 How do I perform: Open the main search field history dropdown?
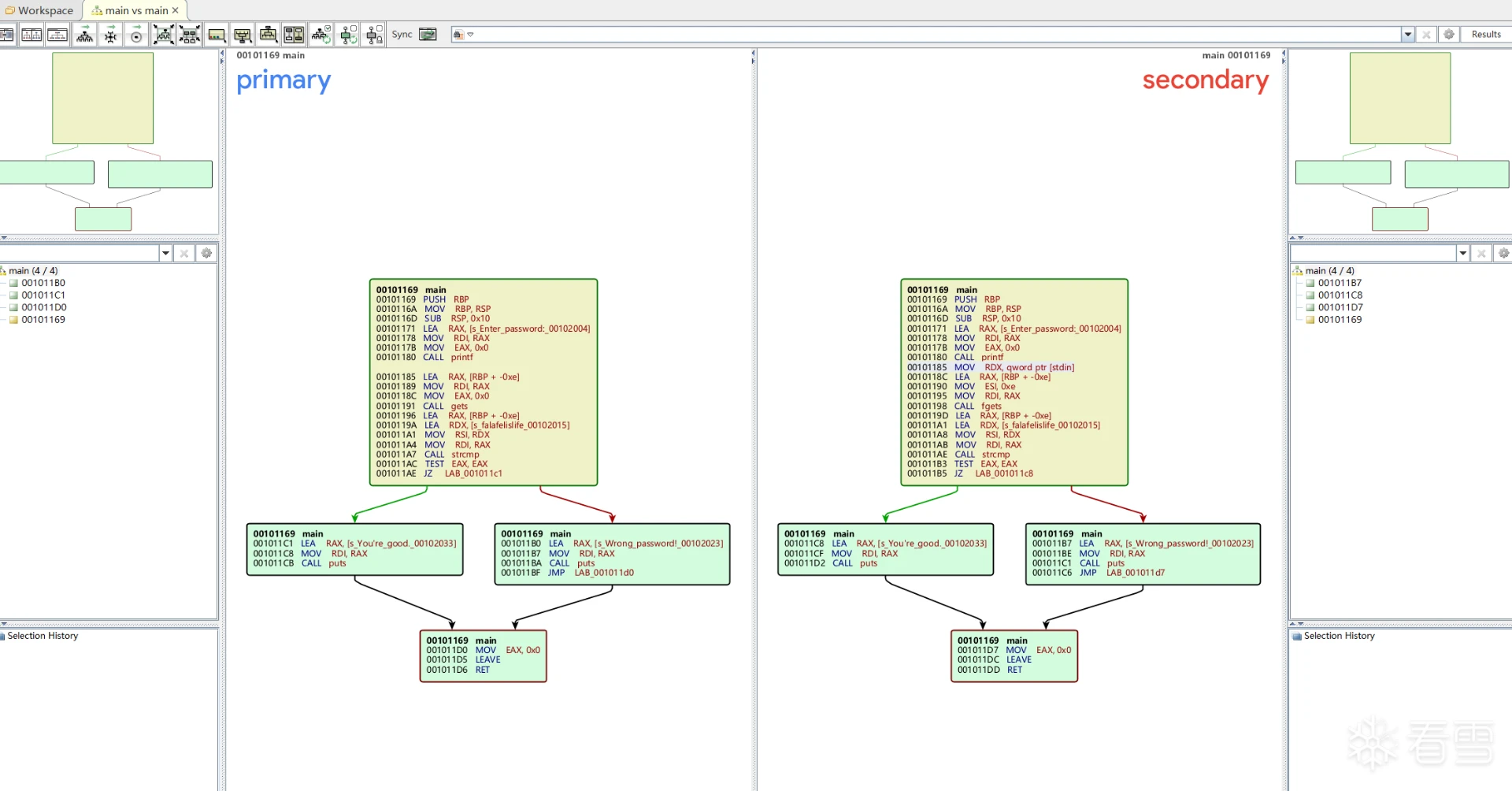[x=1407, y=35]
